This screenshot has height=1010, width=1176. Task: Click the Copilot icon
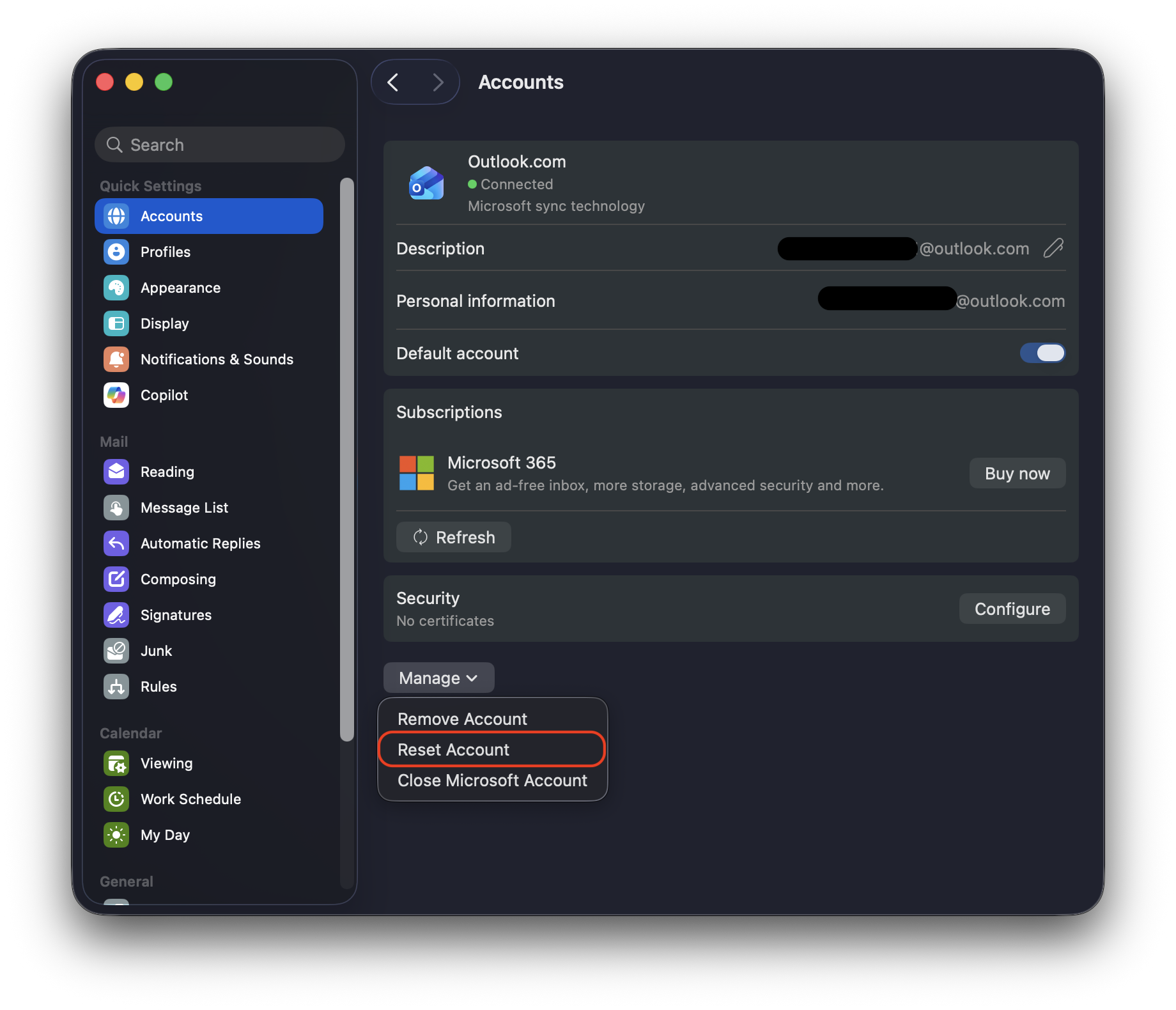click(116, 395)
